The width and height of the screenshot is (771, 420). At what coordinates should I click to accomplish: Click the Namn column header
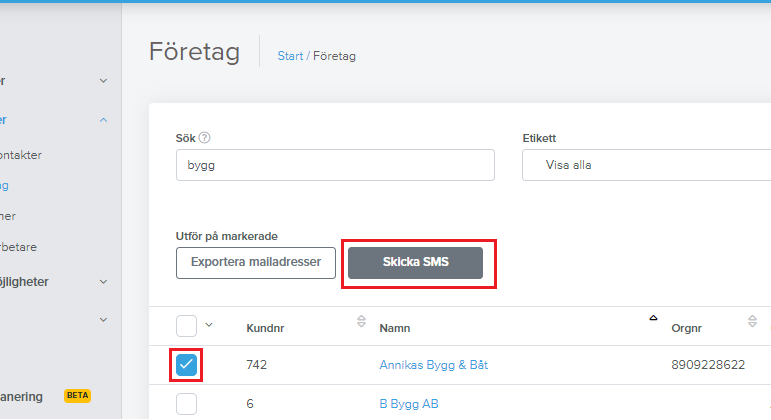[395, 328]
